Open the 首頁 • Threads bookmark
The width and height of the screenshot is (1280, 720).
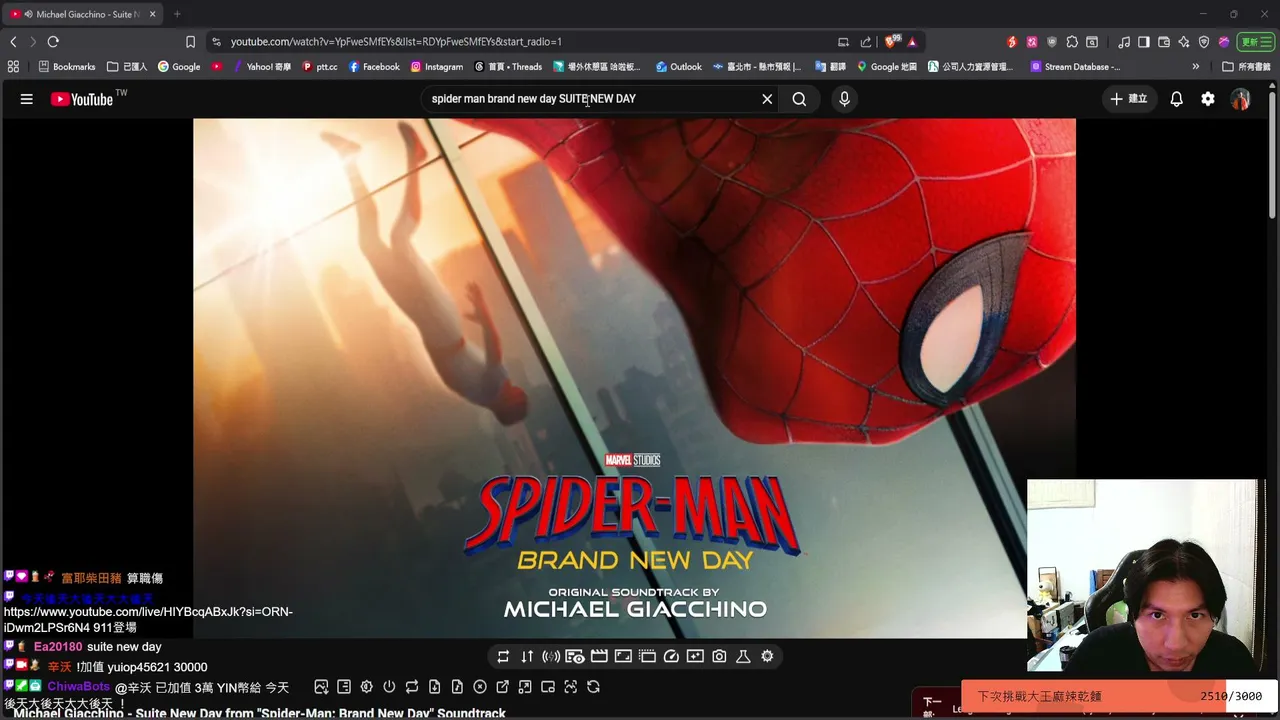coord(508,67)
